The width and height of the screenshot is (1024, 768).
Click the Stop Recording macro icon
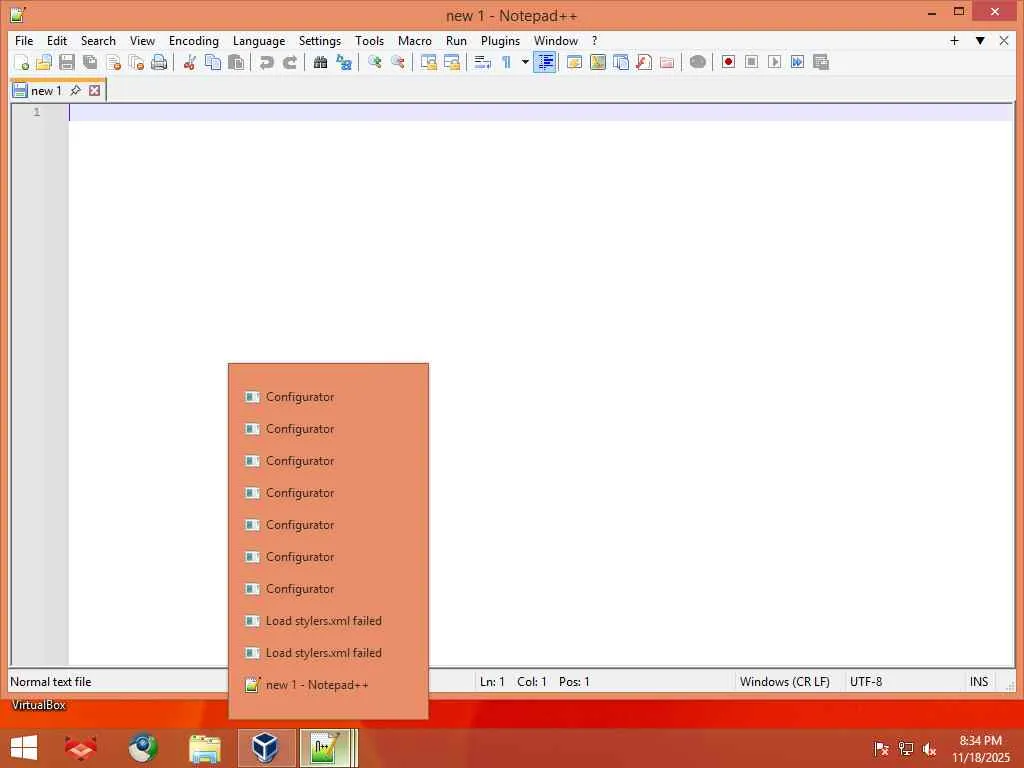pos(751,62)
